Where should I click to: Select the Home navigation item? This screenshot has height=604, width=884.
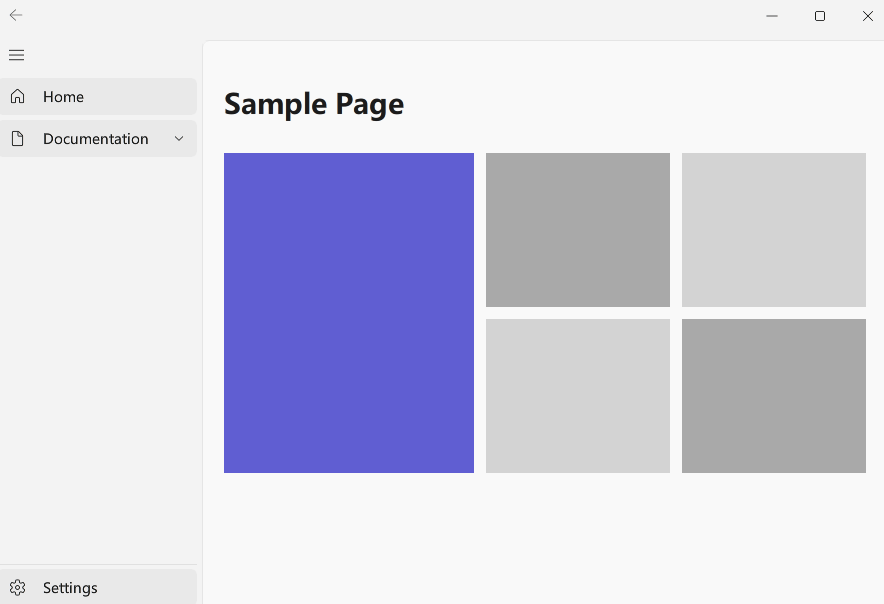pos(98,96)
